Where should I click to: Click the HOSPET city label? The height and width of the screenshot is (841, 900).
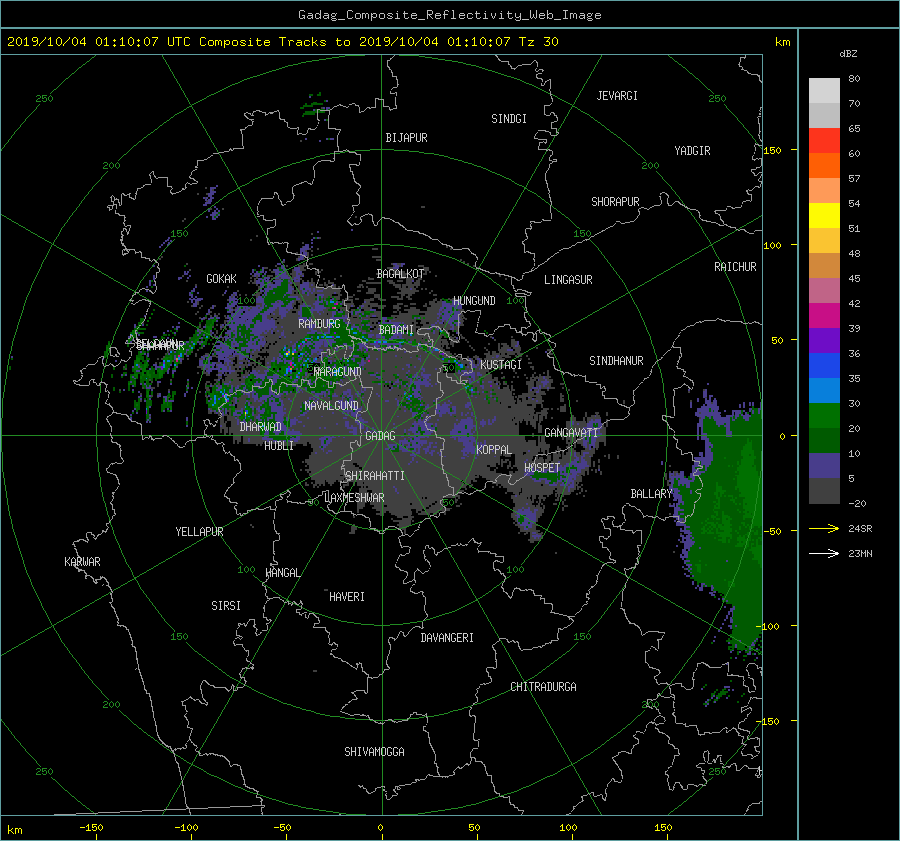pyautogui.click(x=542, y=468)
